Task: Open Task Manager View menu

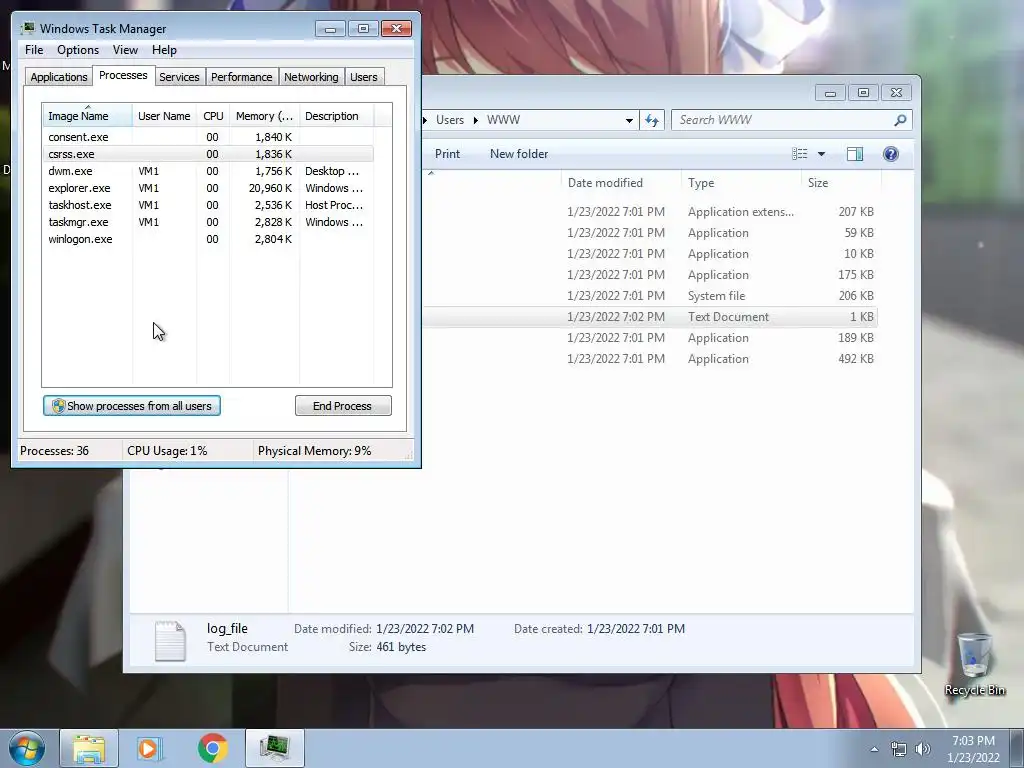Action: [x=125, y=50]
